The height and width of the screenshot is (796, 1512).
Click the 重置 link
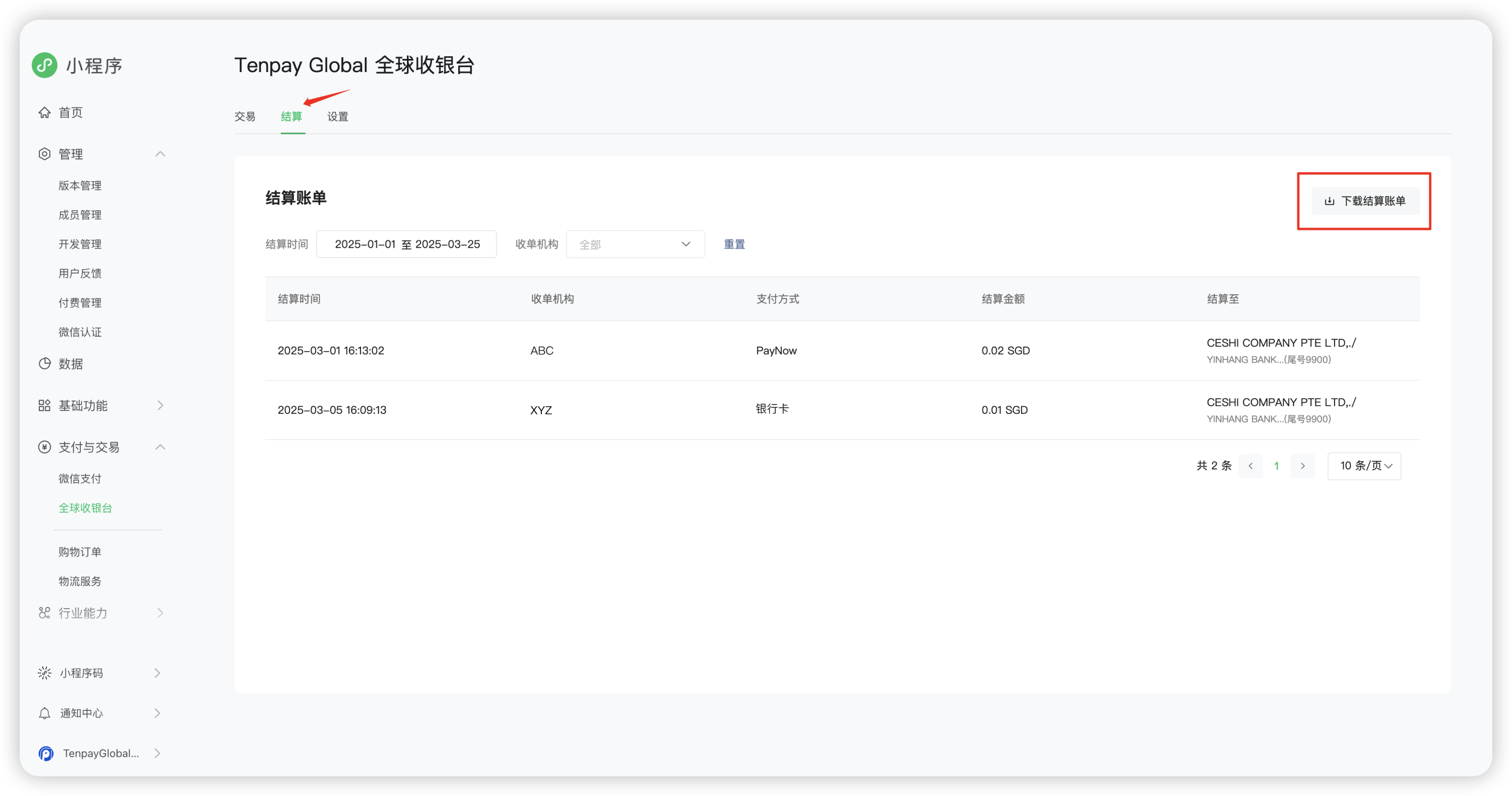pos(734,245)
